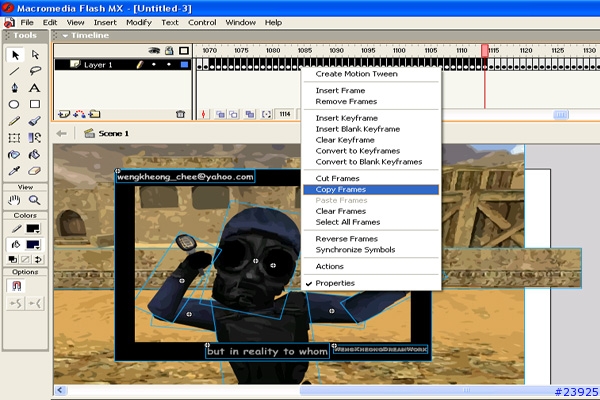Toggle Edit Multiple Frames
This screenshot has width=600, height=400.
point(249,114)
